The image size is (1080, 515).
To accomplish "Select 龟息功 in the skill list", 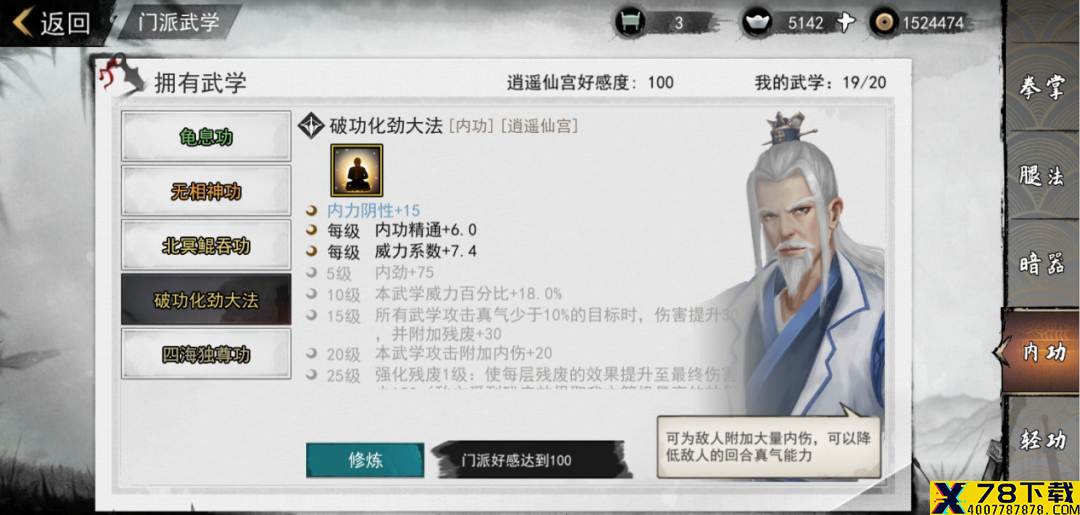I will point(207,136).
